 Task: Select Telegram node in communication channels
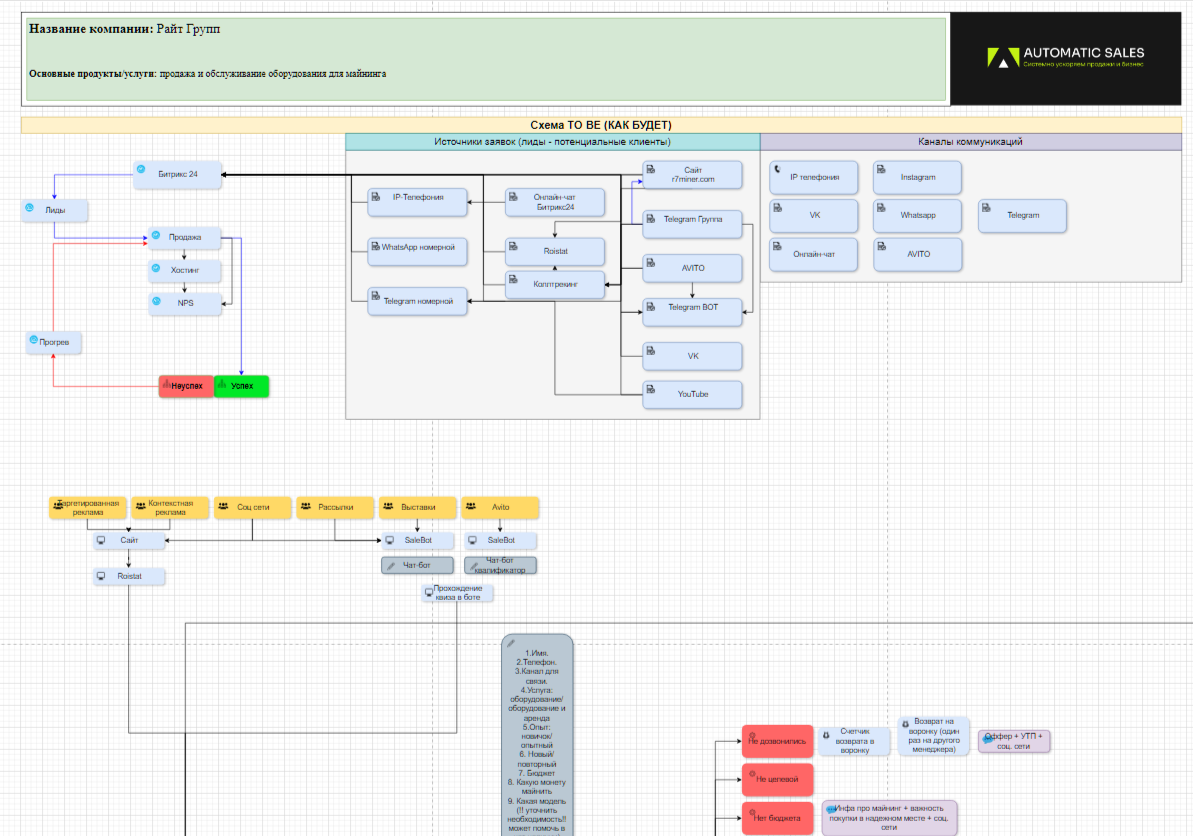1022,215
